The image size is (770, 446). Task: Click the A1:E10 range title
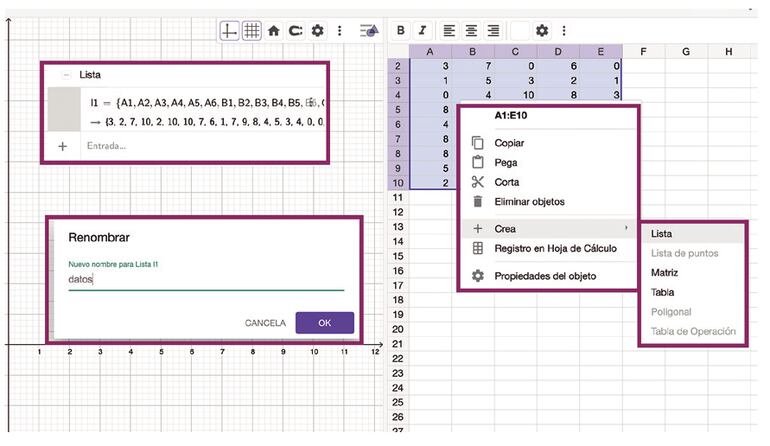point(511,116)
